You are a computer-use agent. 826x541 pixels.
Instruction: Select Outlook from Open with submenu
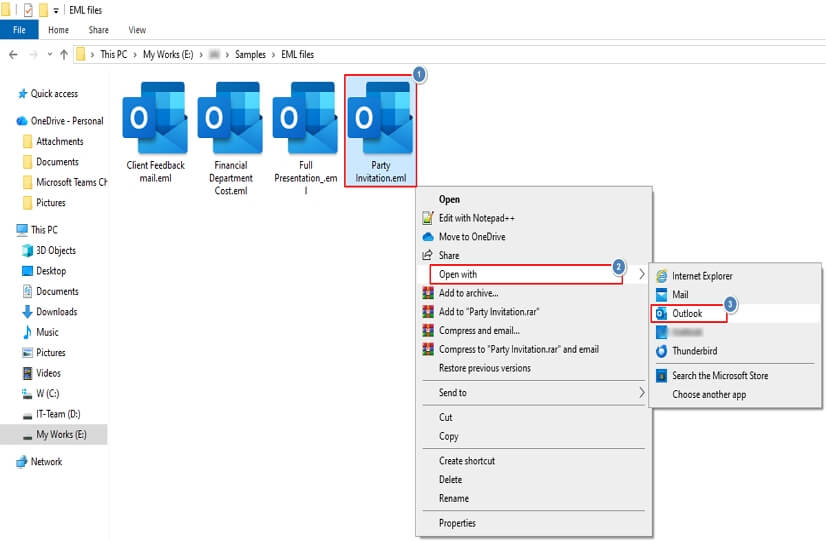[688, 313]
